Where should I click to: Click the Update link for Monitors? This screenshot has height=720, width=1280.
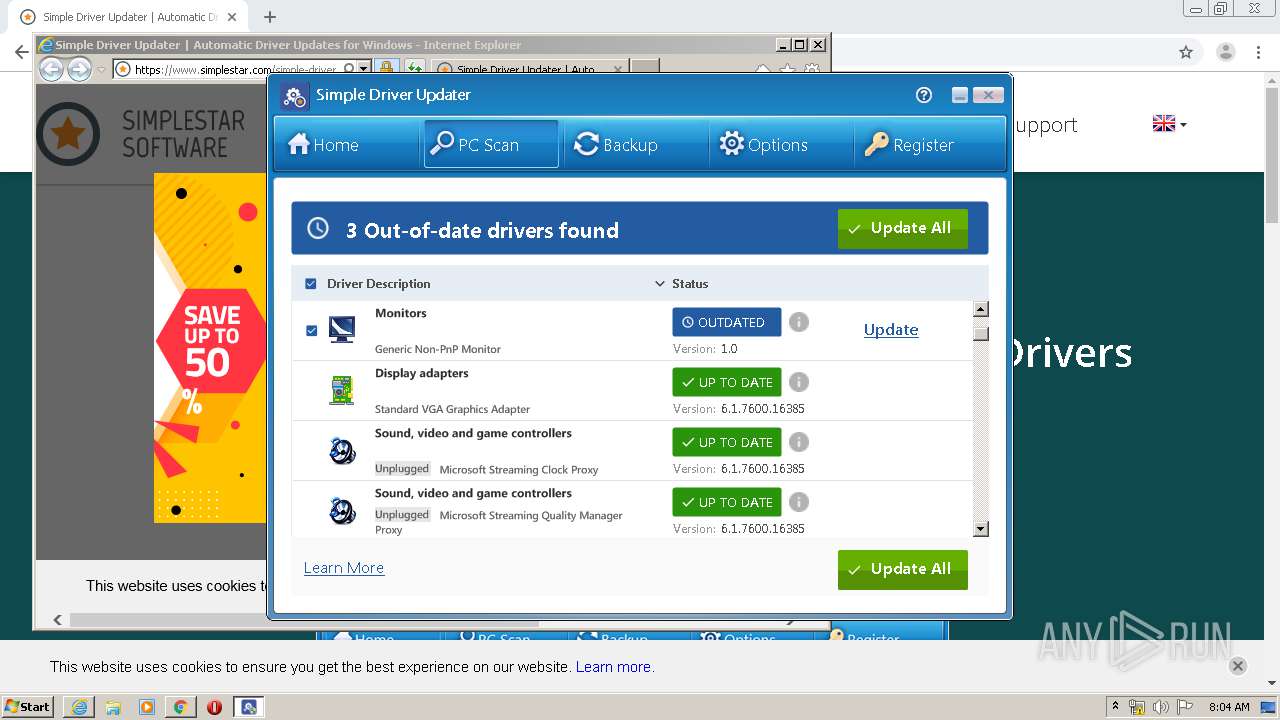pos(891,329)
